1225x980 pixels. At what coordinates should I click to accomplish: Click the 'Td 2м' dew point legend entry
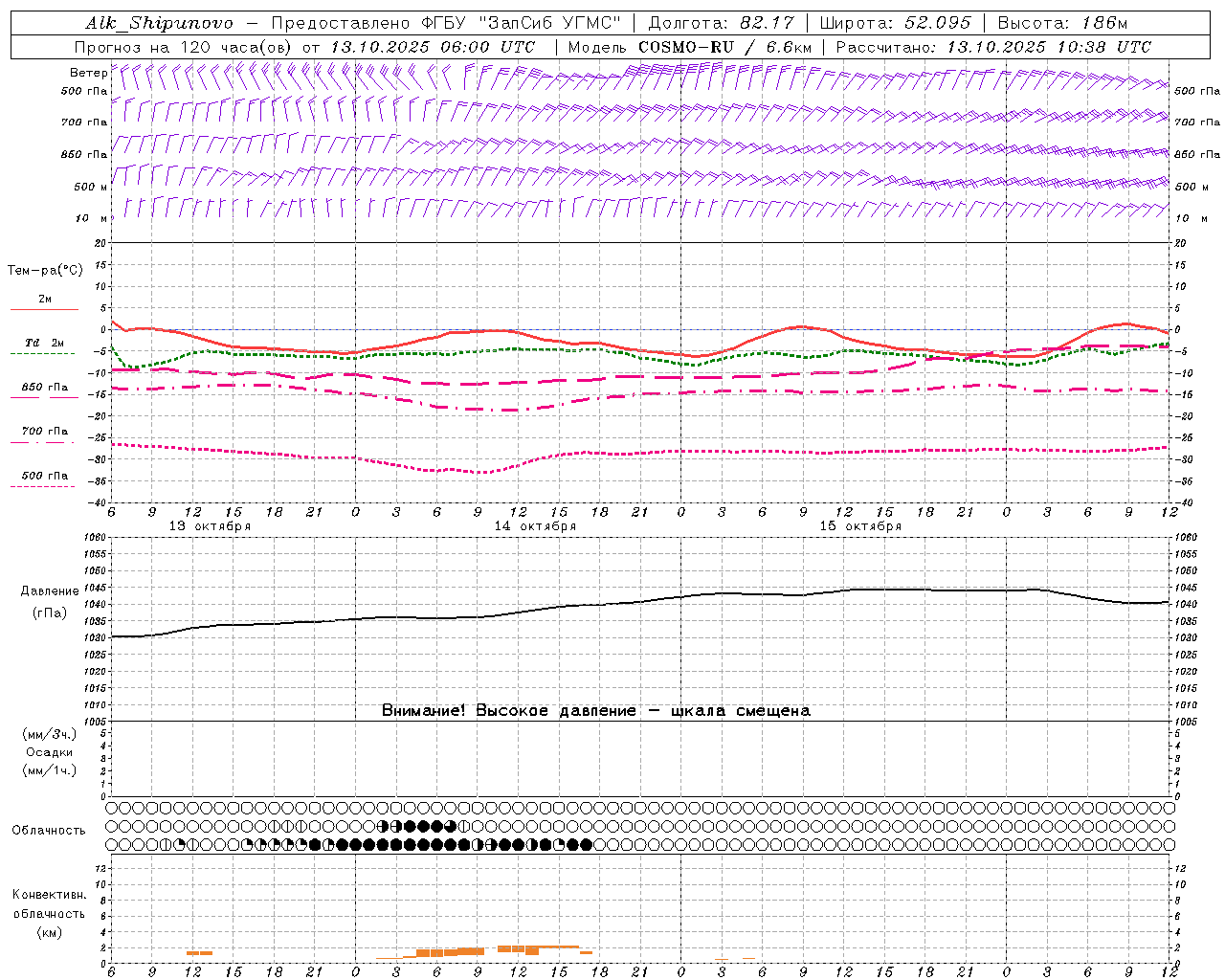click(x=44, y=343)
